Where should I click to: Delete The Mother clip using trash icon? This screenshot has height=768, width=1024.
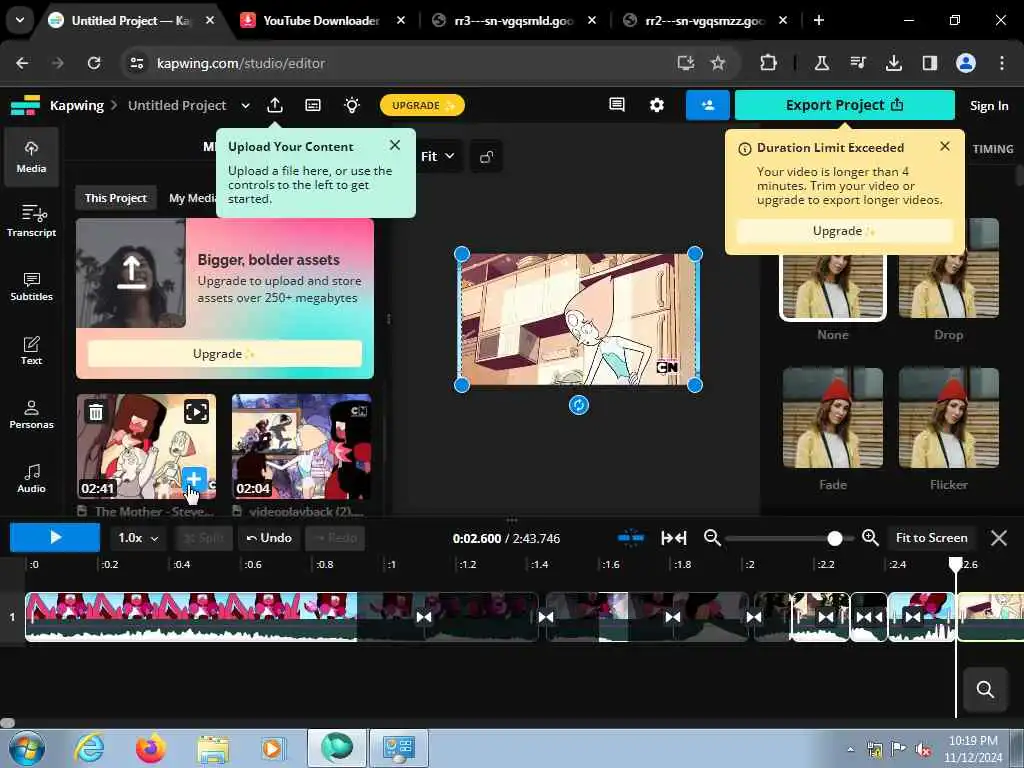coord(96,412)
